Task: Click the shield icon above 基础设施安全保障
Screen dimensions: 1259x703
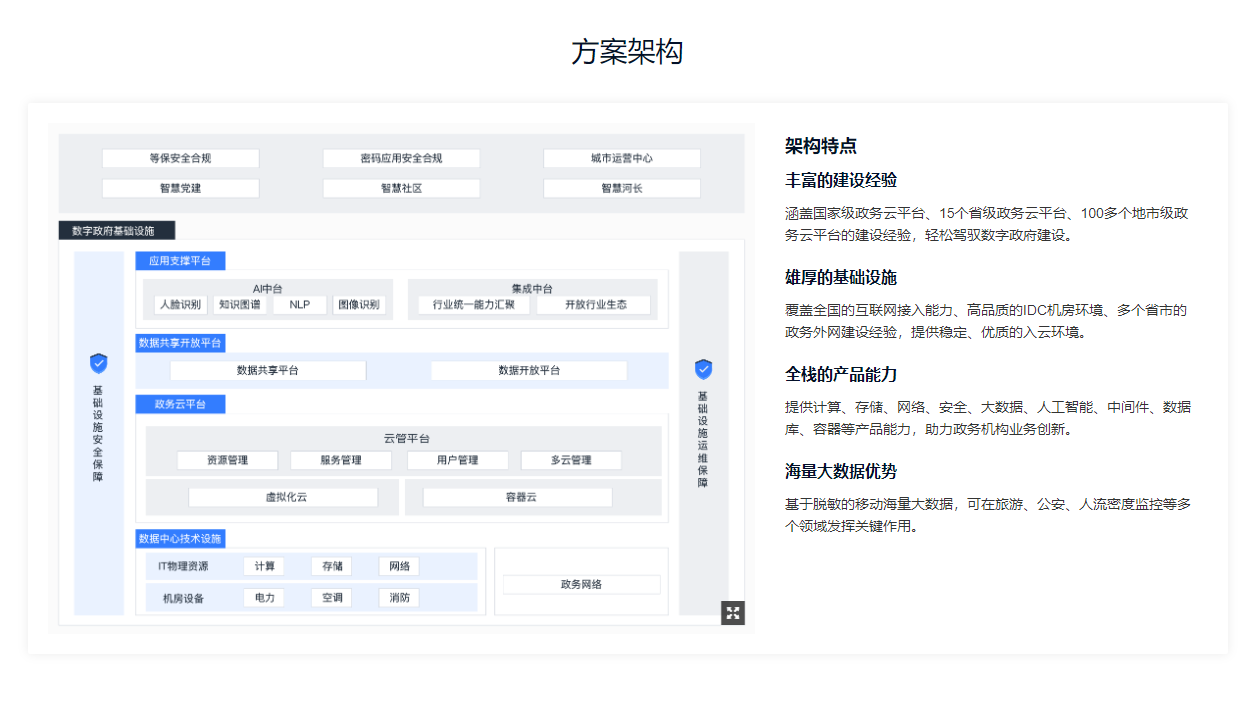Action: [99, 363]
